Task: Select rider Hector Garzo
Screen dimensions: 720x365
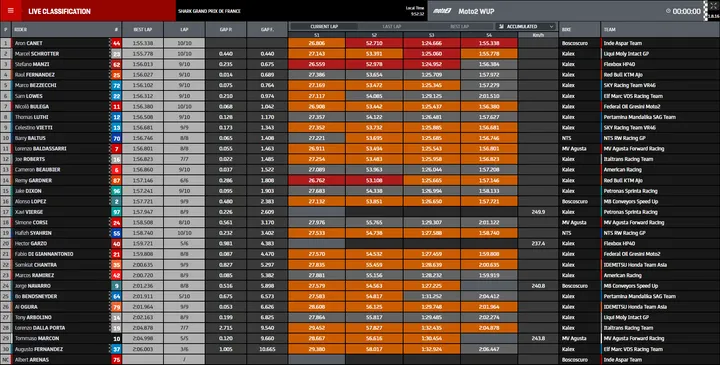Action: click(x=31, y=244)
